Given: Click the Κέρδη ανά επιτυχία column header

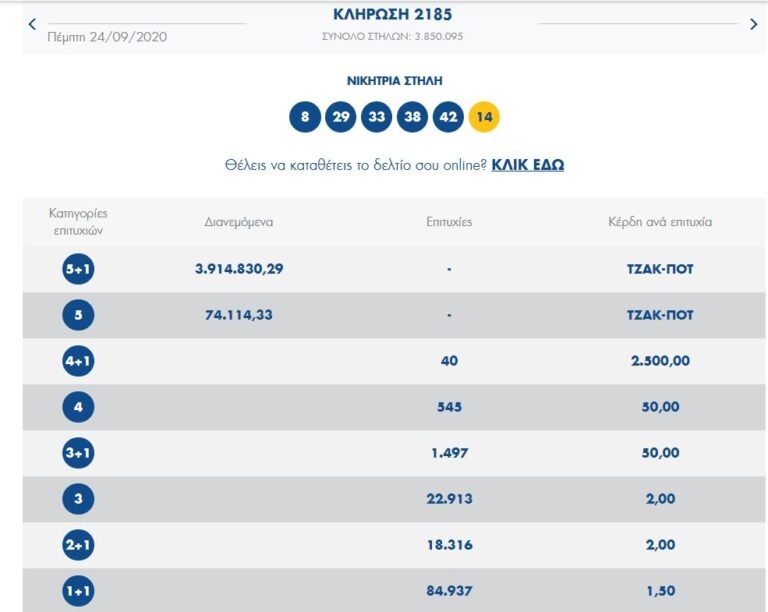Looking at the screenshot, I should click(660, 222).
